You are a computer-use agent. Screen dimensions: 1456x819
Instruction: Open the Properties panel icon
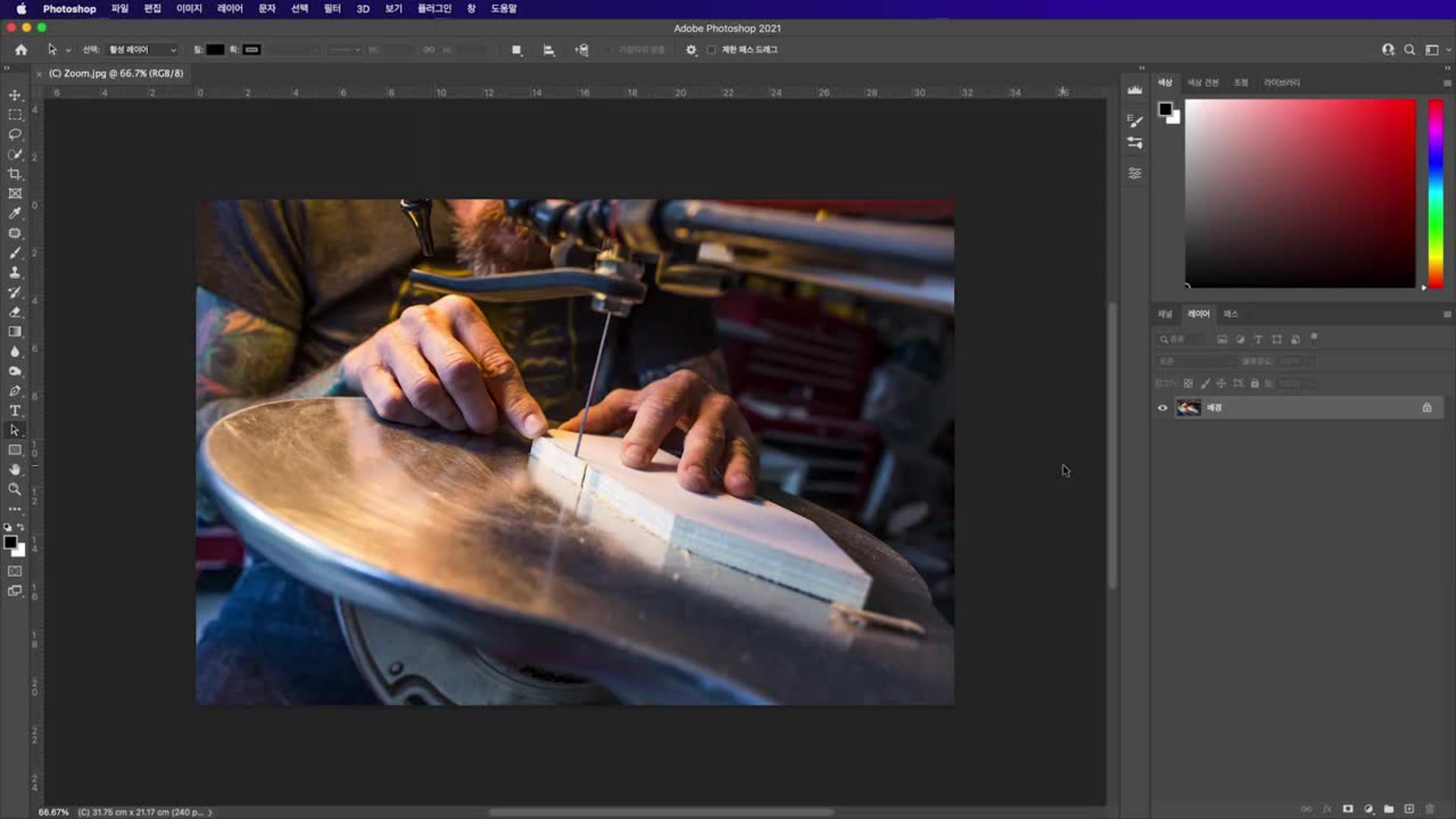pyautogui.click(x=1134, y=173)
